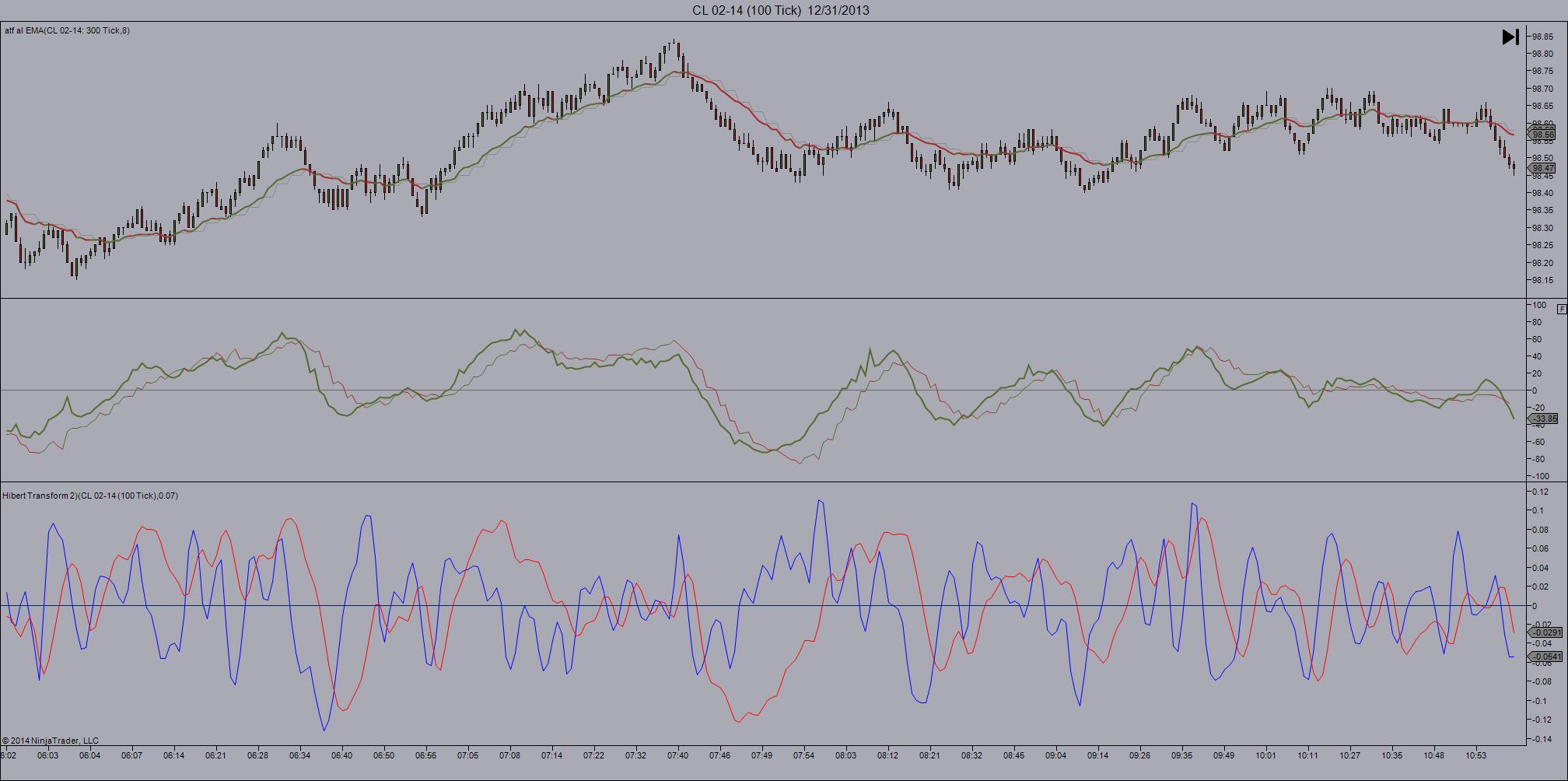
Task: Select the -0.0541 Hilbert value marker
Action: point(1546,657)
